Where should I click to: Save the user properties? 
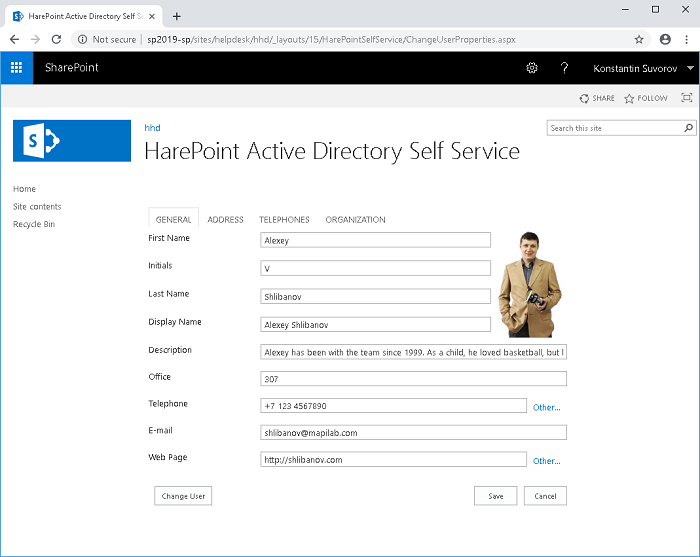[x=496, y=496]
